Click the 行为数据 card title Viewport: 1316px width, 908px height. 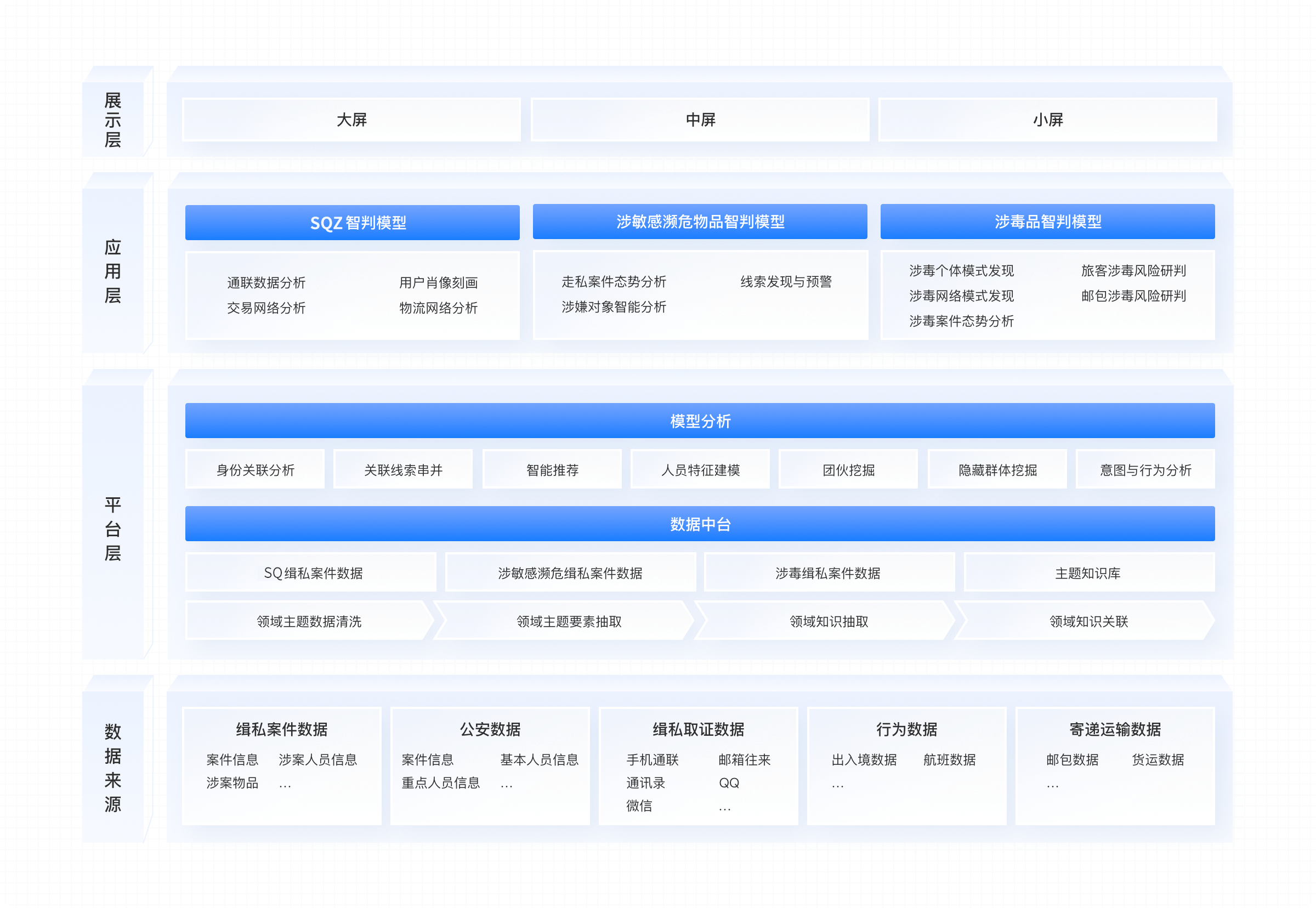pyautogui.click(x=906, y=729)
